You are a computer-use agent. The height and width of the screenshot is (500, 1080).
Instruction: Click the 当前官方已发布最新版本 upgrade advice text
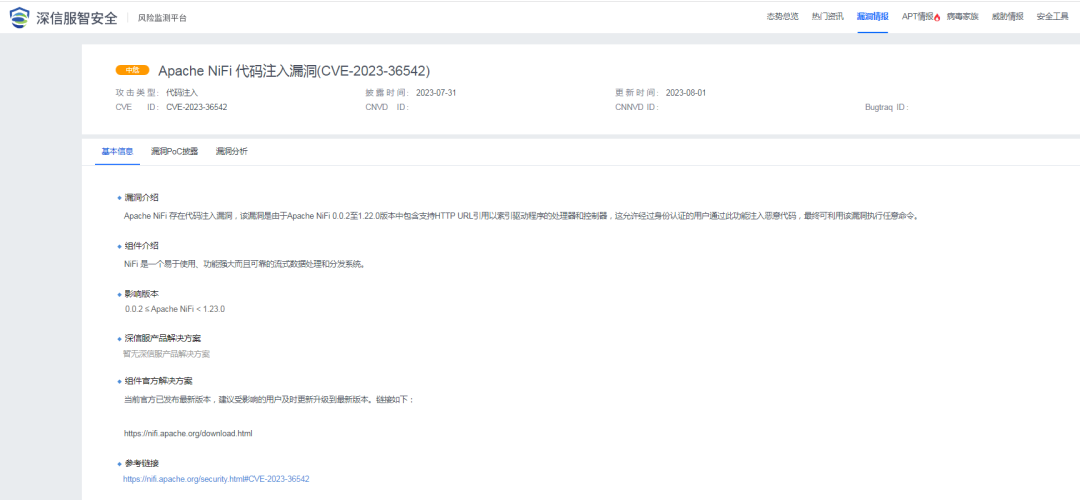point(269,399)
